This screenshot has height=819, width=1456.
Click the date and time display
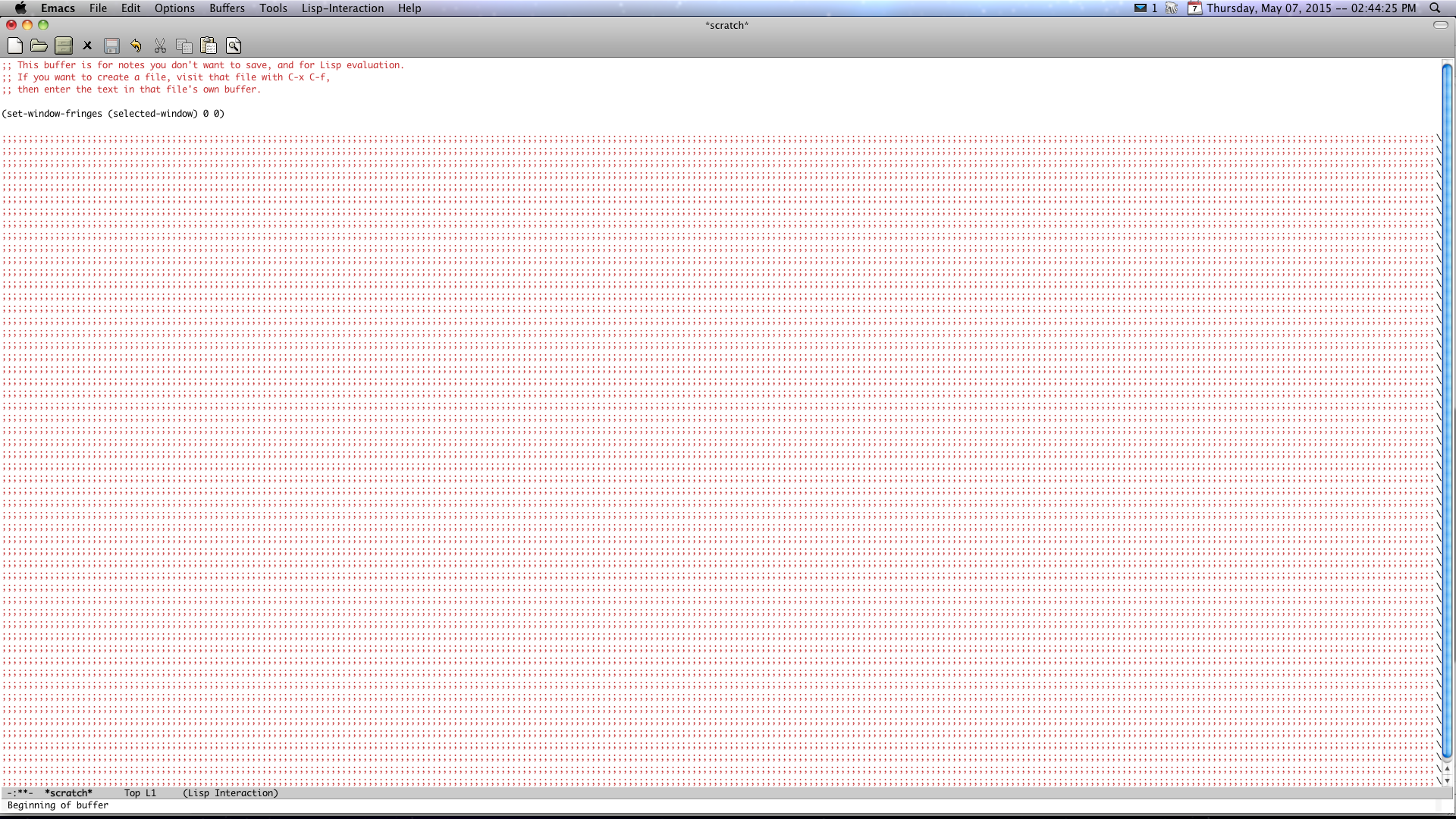pyautogui.click(x=1311, y=8)
